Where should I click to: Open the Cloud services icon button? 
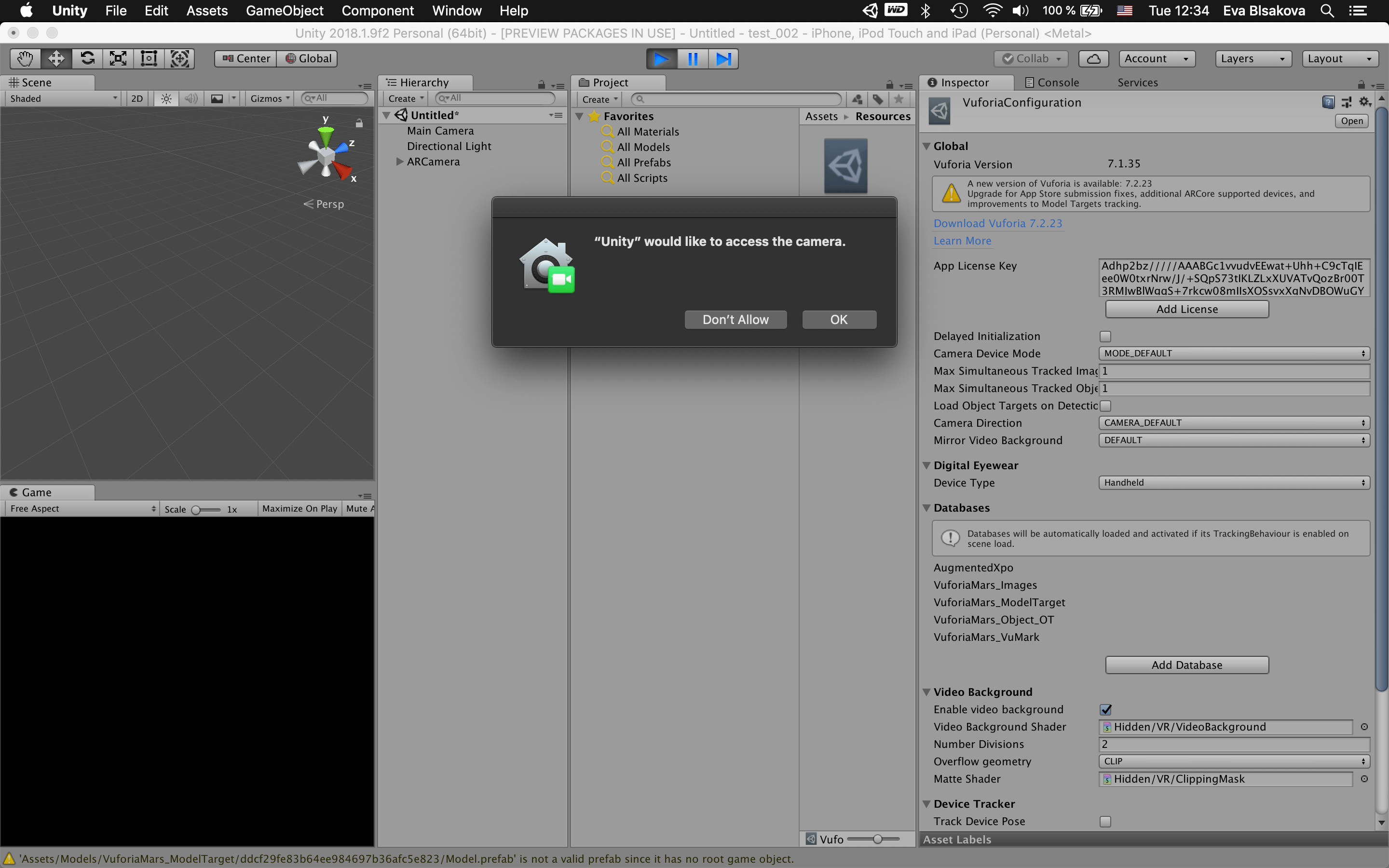tap(1093, 58)
